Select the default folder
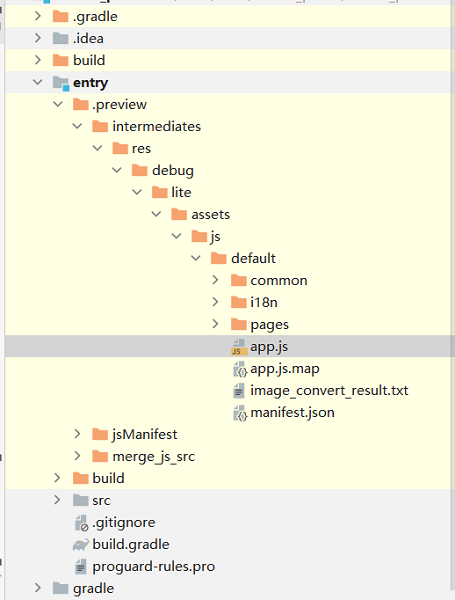 point(253,258)
